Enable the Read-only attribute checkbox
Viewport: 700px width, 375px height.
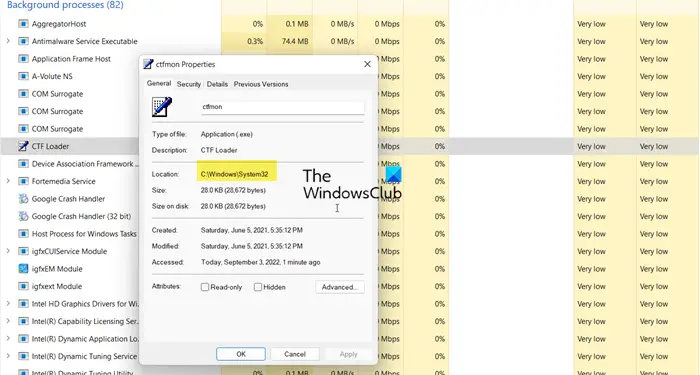[205, 287]
